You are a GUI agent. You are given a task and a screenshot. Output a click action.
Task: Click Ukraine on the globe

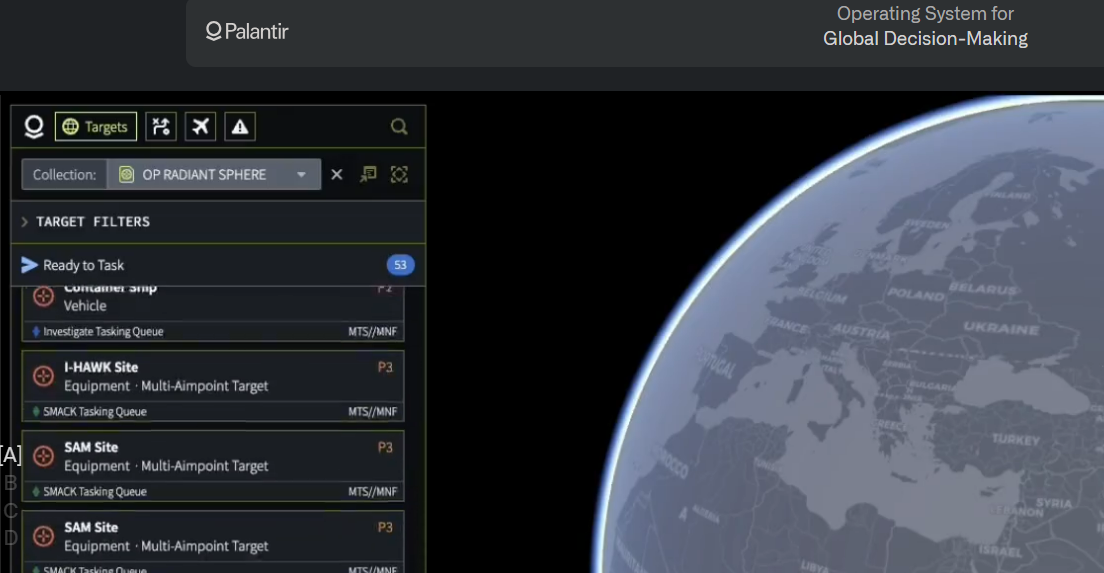pyautogui.click(x=1000, y=328)
